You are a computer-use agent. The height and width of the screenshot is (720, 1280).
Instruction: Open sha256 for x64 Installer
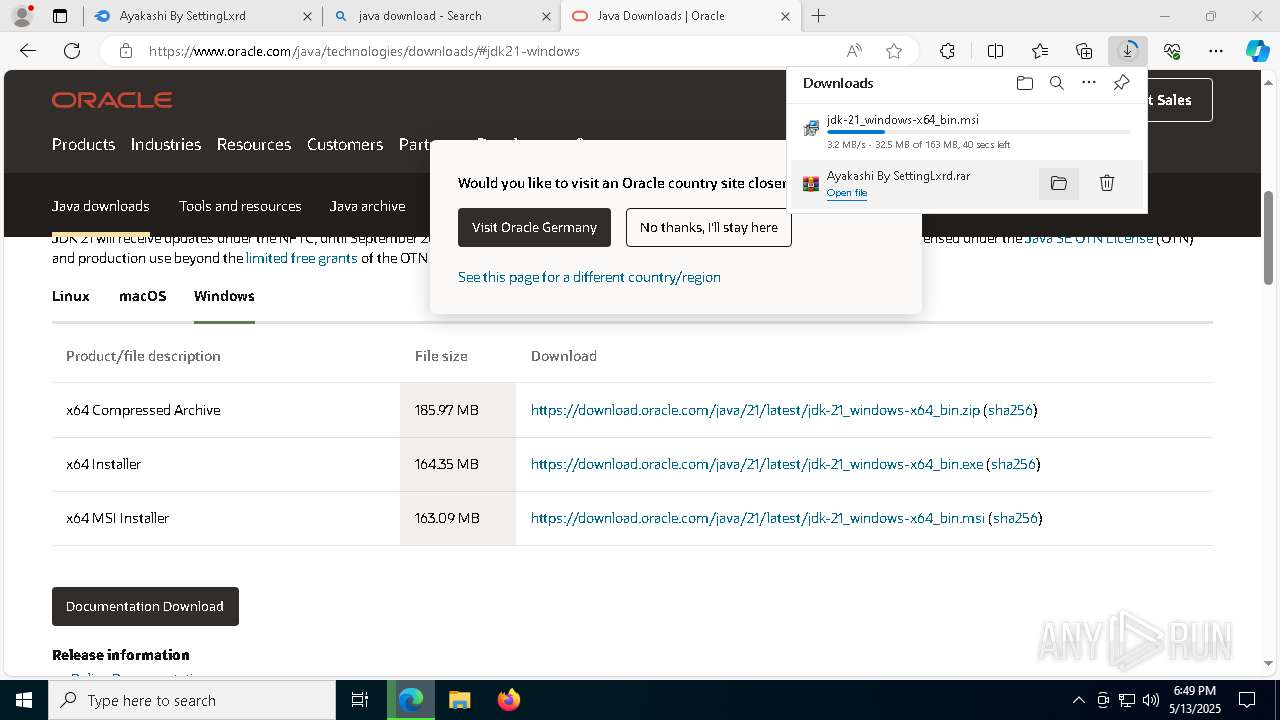coord(1013,464)
